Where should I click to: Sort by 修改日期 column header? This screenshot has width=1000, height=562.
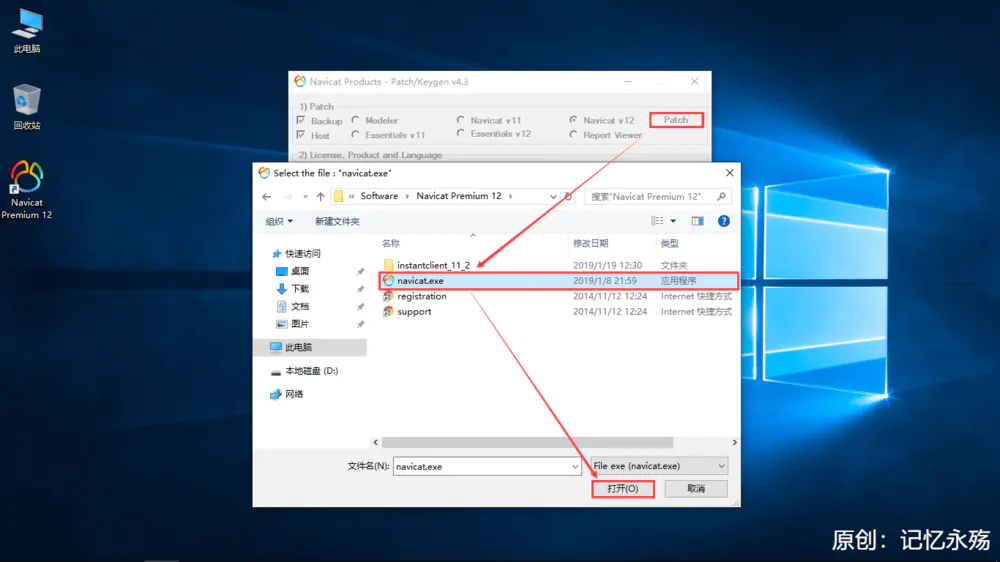coord(591,243)
